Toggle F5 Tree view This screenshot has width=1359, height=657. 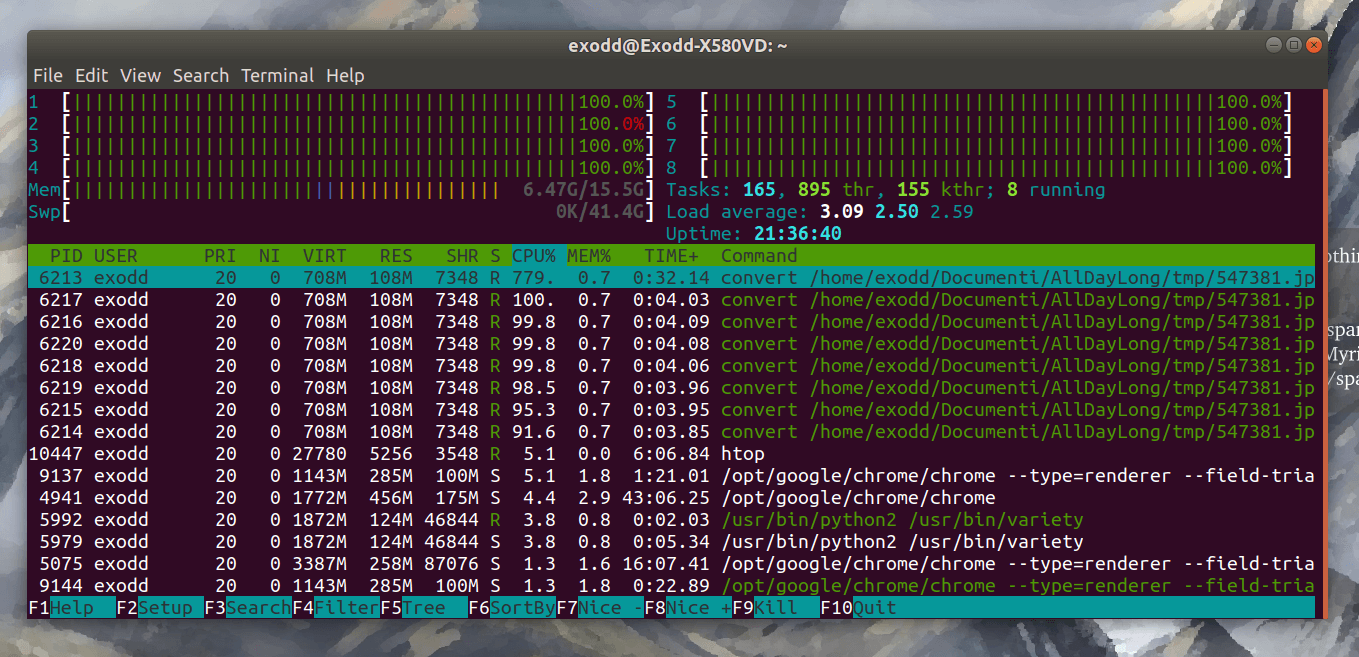pos(424,608)
